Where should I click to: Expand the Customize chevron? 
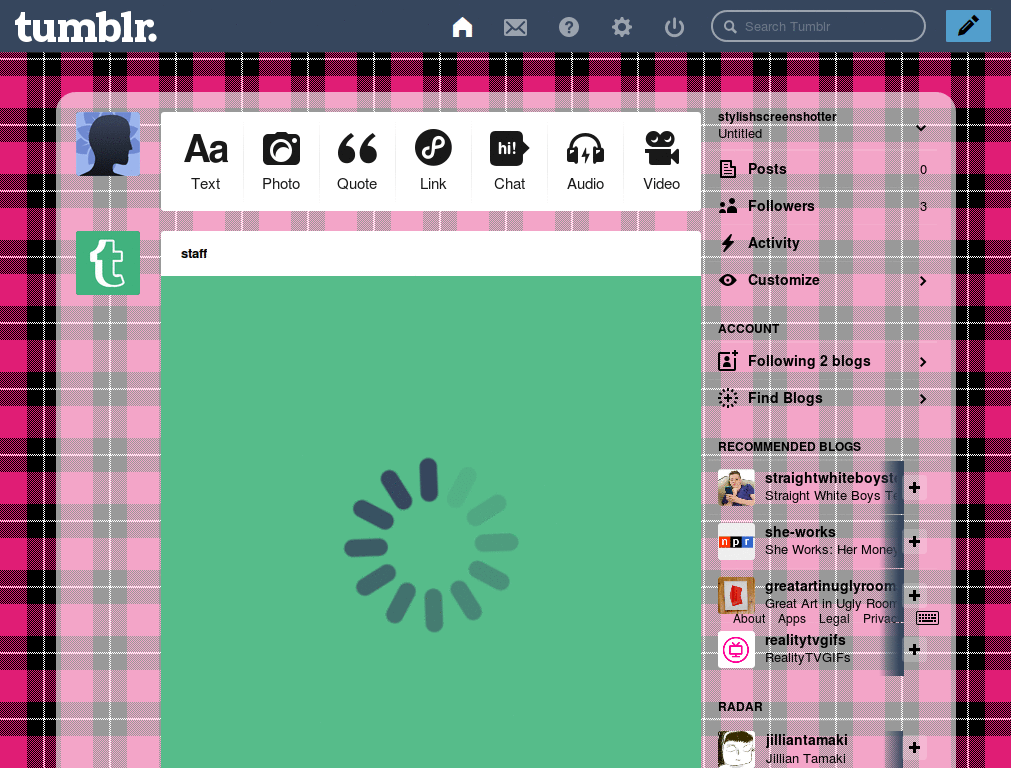coord(923,281)
